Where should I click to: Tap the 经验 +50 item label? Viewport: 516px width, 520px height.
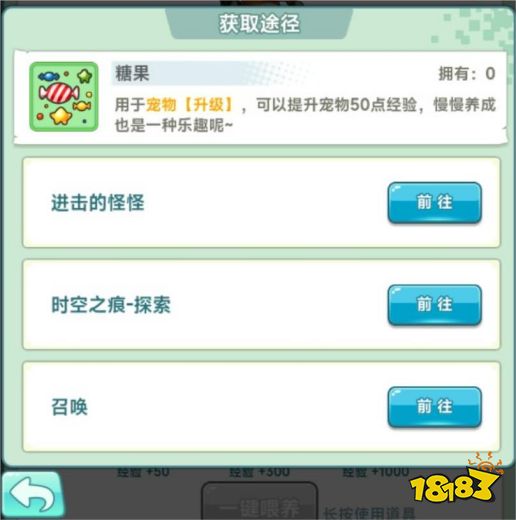tap(143, 472)
